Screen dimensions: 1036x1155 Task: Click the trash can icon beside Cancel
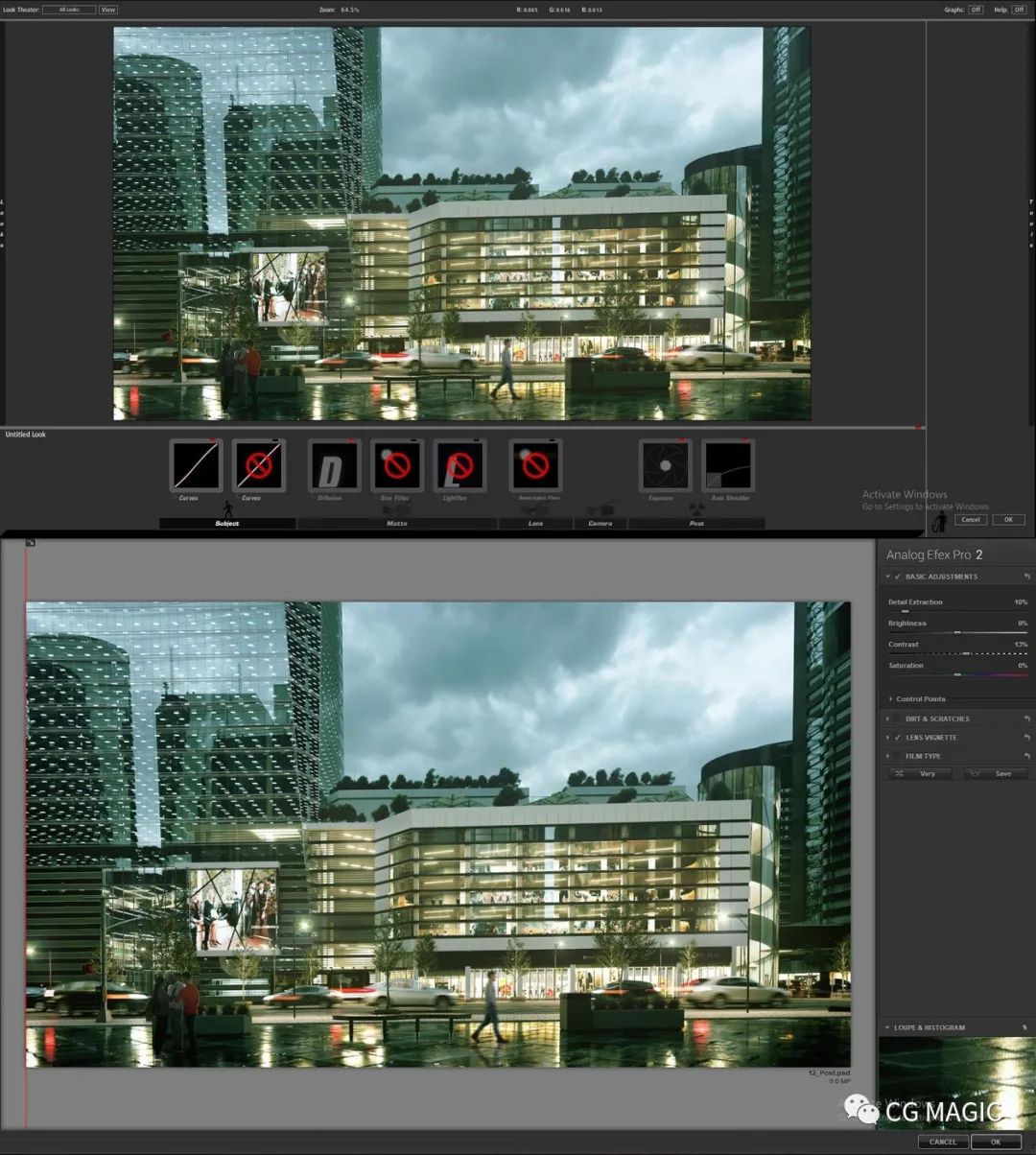pyautogui.click(x=940, y=520)
